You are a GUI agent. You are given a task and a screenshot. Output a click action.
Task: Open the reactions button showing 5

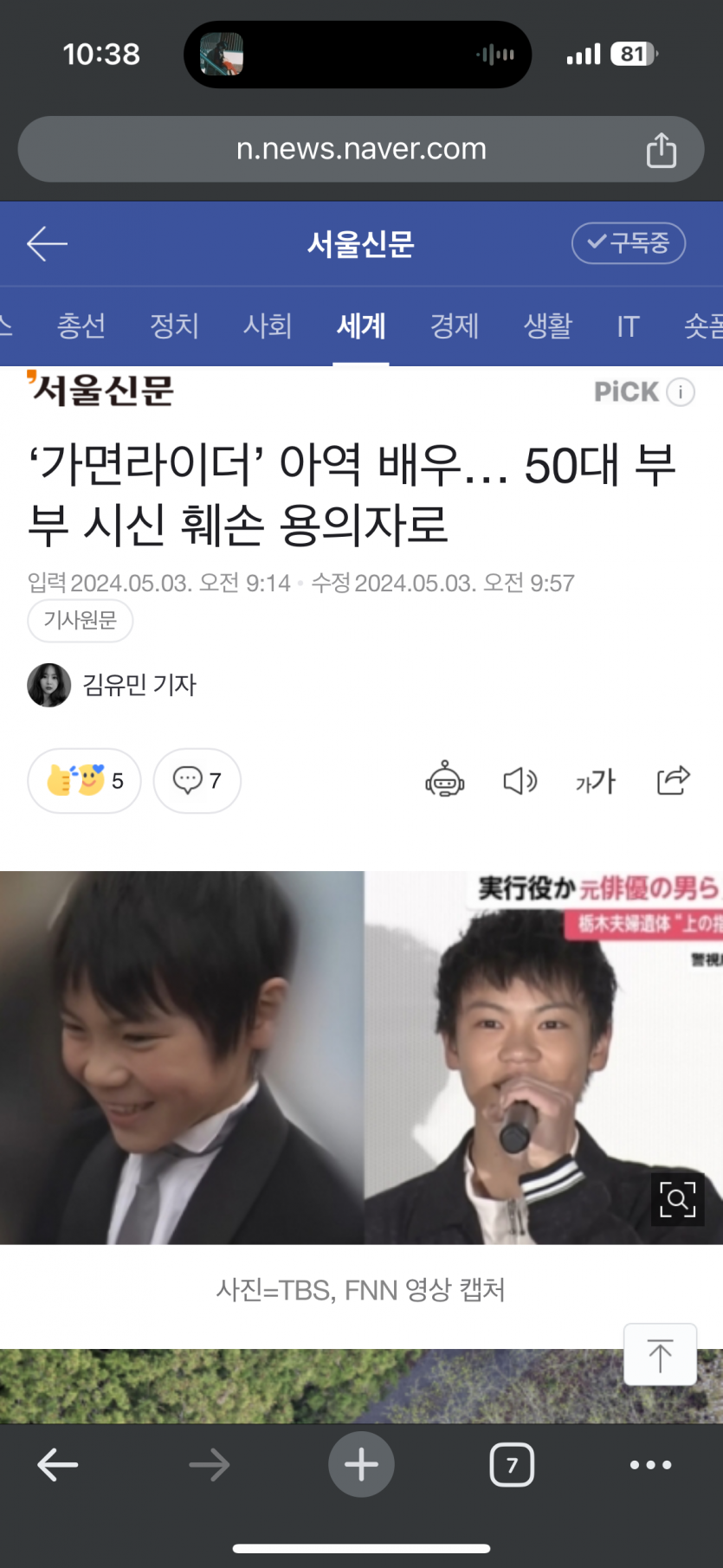click(x=84, y=780)
